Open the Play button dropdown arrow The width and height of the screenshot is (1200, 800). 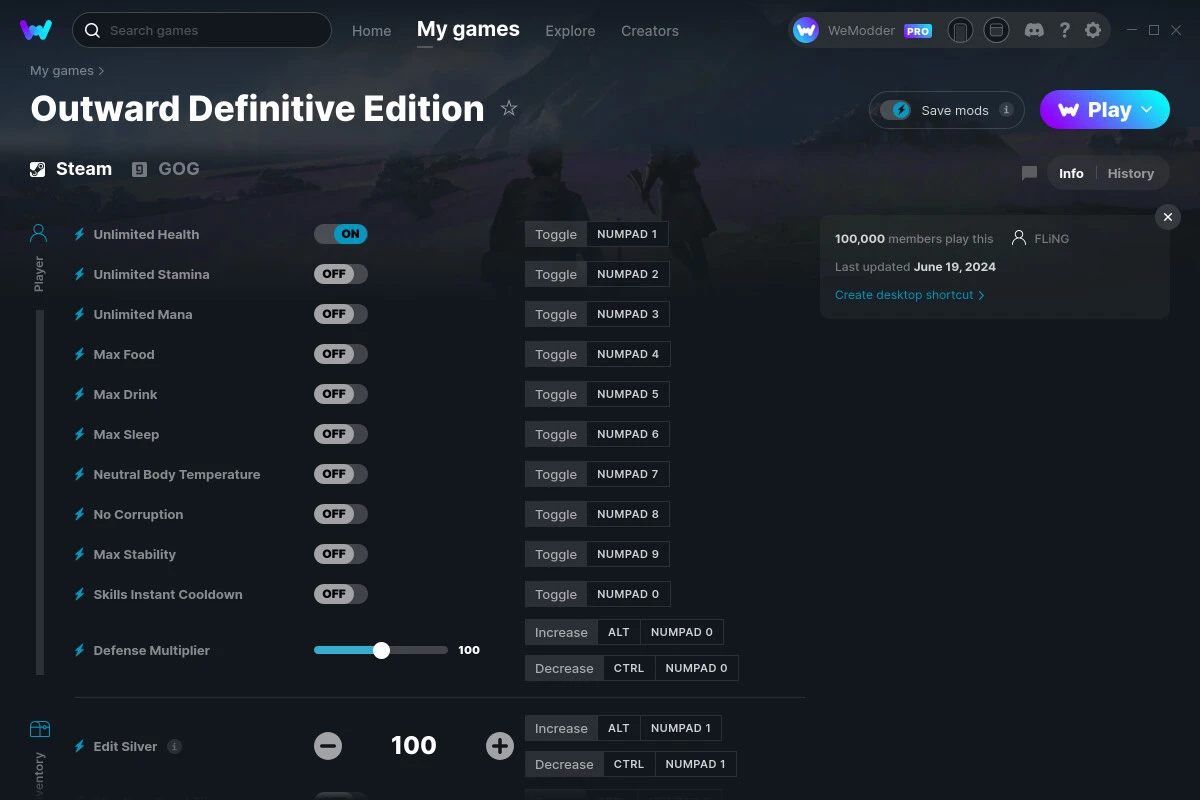1146,110
